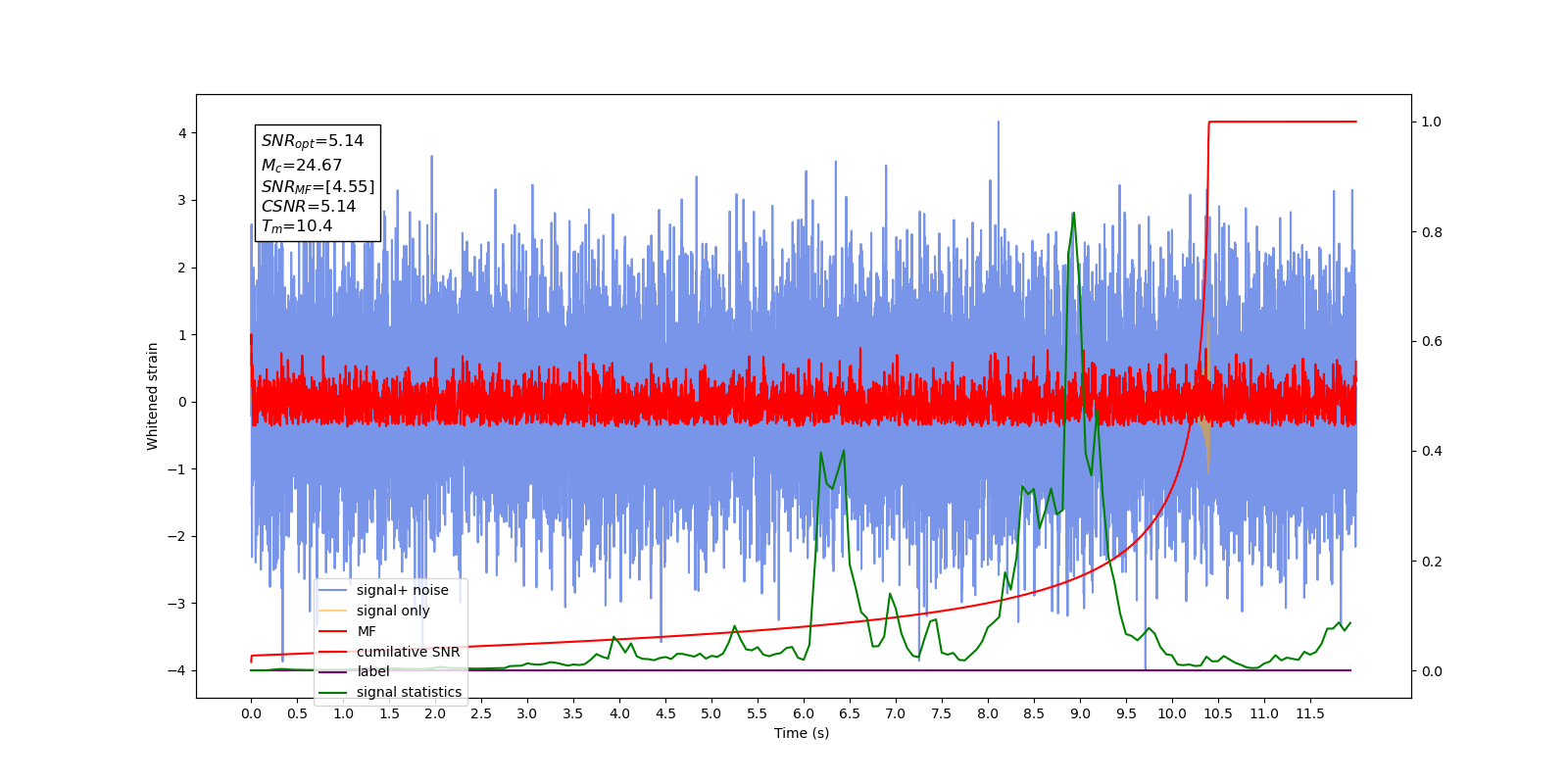Click the Tm=10.4 annotation line
This screenshot has width=1568, height=784.
tap(296, 226)
